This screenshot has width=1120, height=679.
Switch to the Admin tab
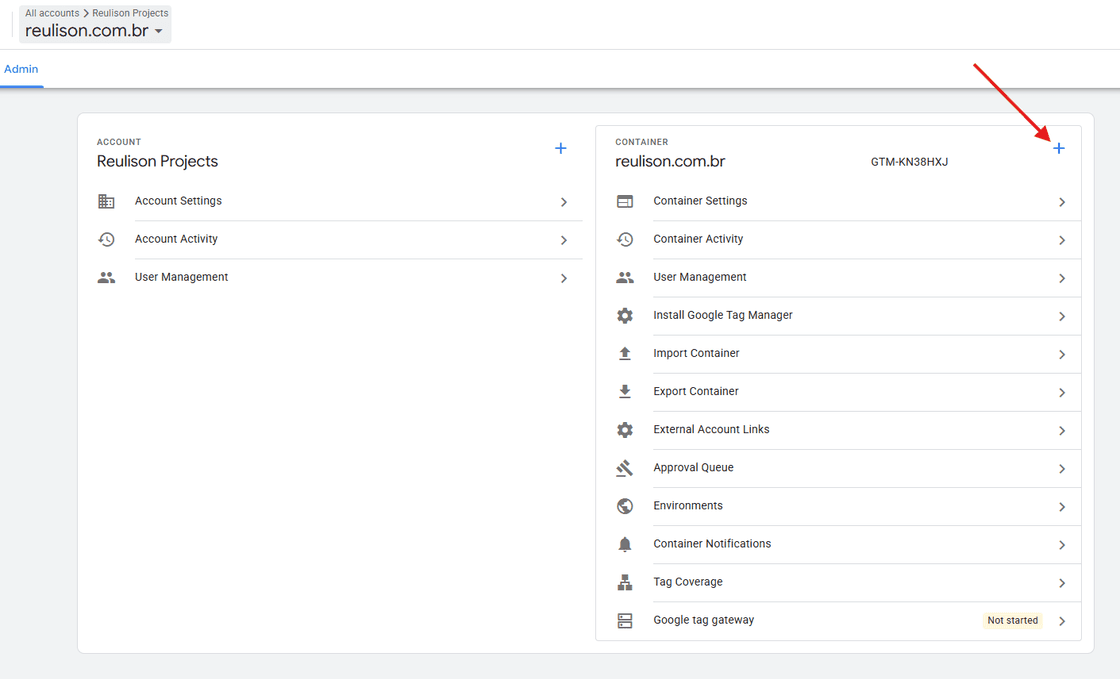21,69
